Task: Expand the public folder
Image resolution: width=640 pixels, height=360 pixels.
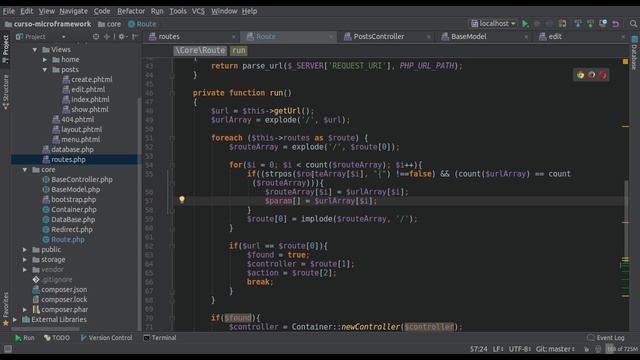Action: pos(25,249)
